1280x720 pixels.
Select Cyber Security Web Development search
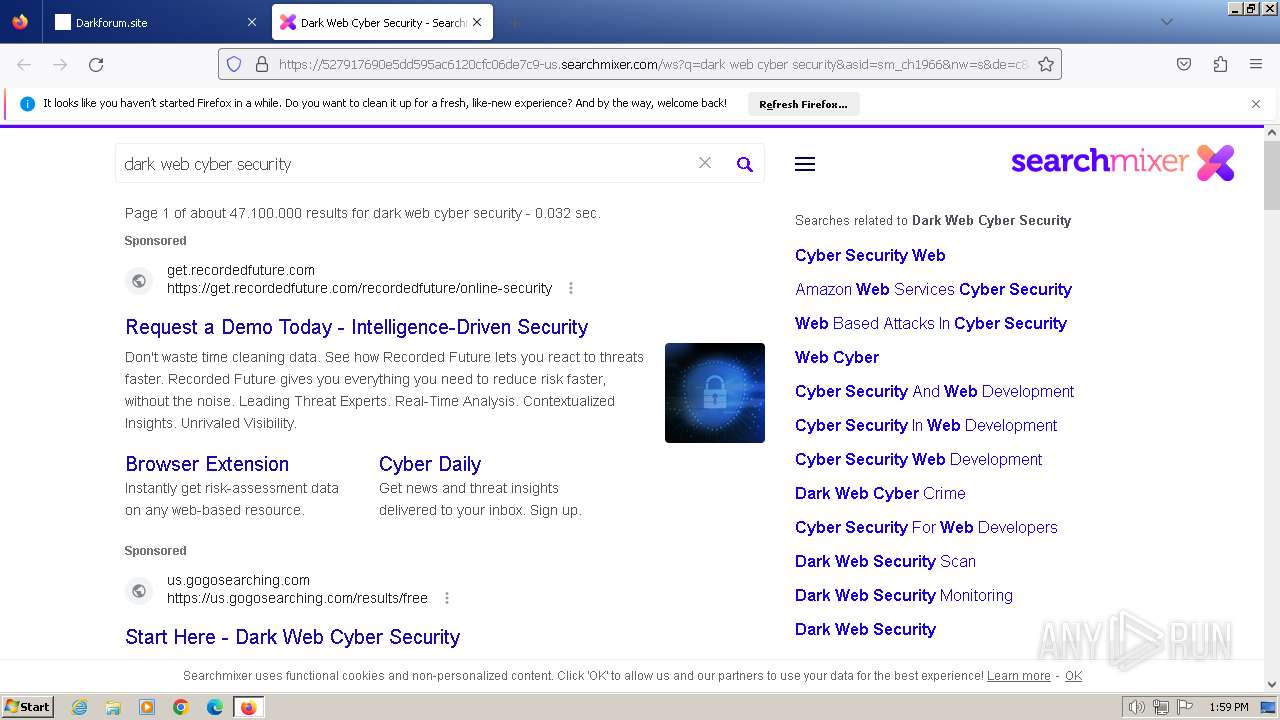[918, 459]
